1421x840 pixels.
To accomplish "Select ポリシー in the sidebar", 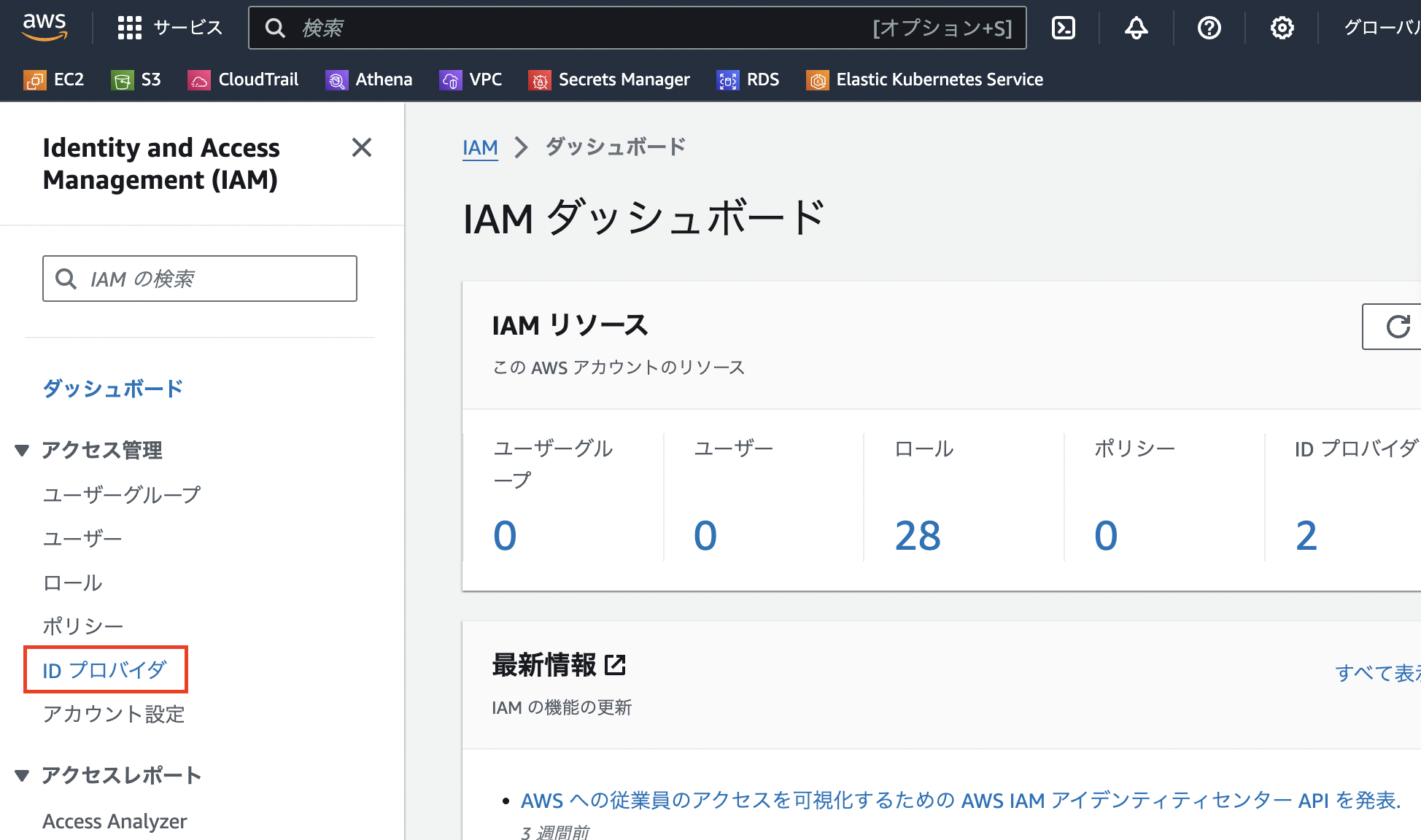I will pyautogui.click(x=82, y=626).
